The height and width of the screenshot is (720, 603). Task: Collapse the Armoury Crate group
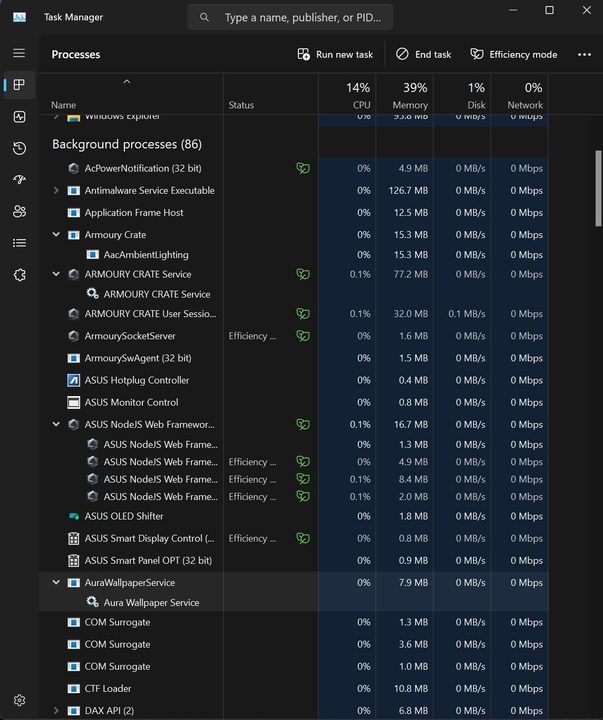[56, 235]
